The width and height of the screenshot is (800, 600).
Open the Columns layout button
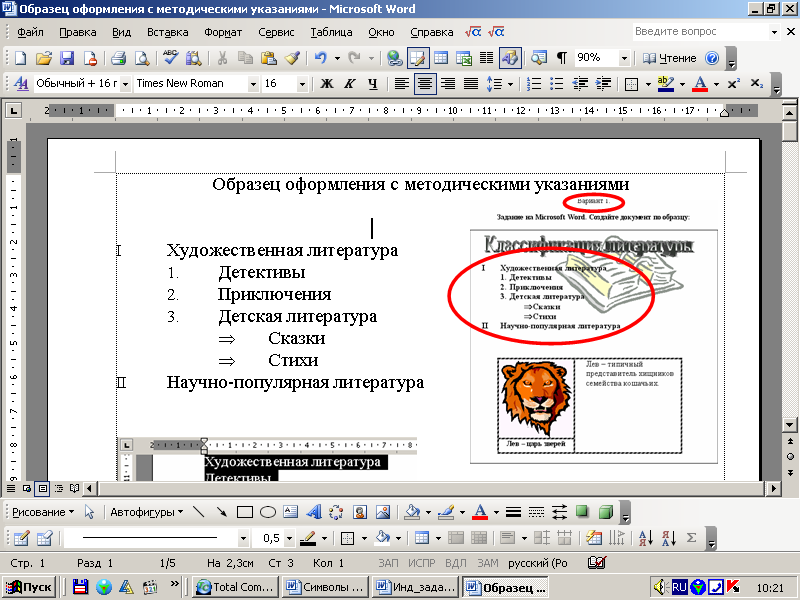[486, 58]
